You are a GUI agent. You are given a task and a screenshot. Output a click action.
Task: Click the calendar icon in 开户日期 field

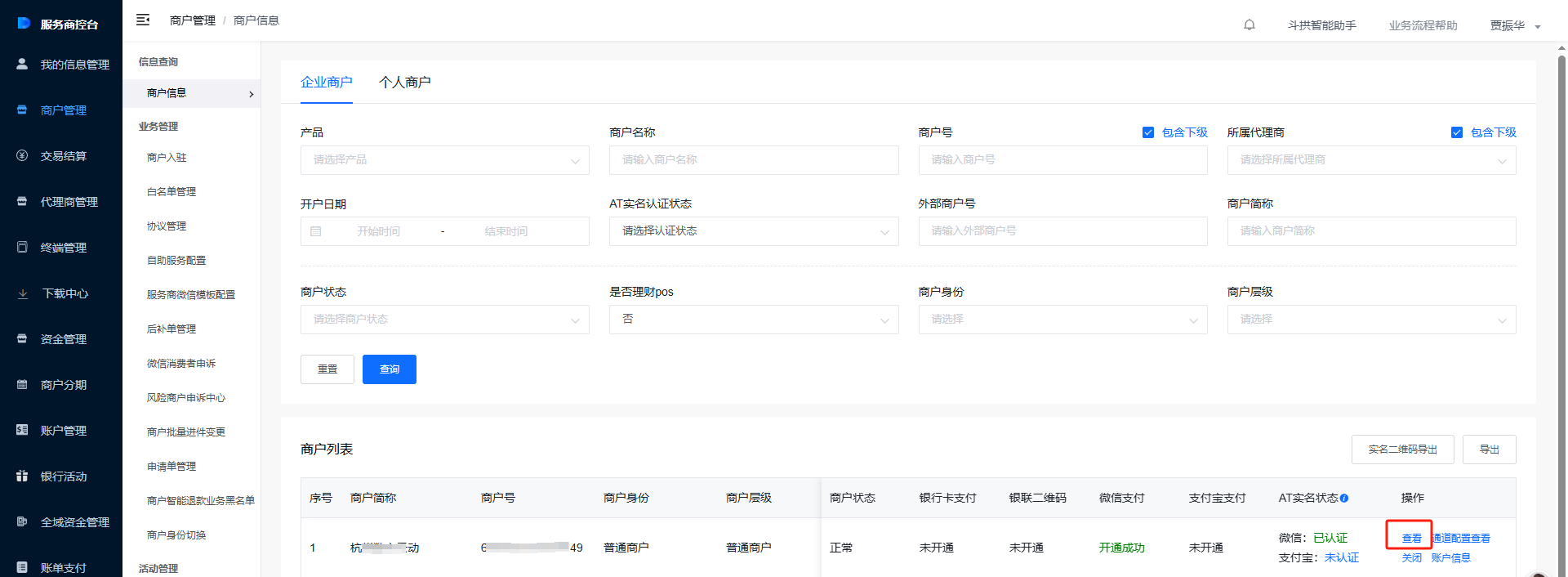(x=316, y=231)
